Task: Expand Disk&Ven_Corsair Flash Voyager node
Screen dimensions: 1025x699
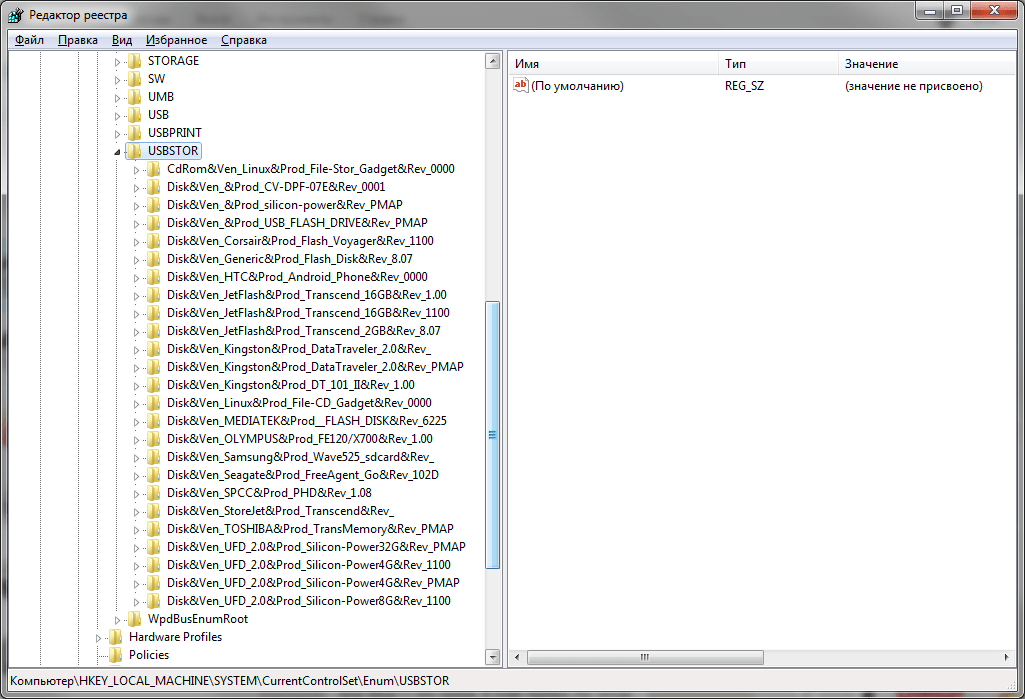Action: coord(137,241)
